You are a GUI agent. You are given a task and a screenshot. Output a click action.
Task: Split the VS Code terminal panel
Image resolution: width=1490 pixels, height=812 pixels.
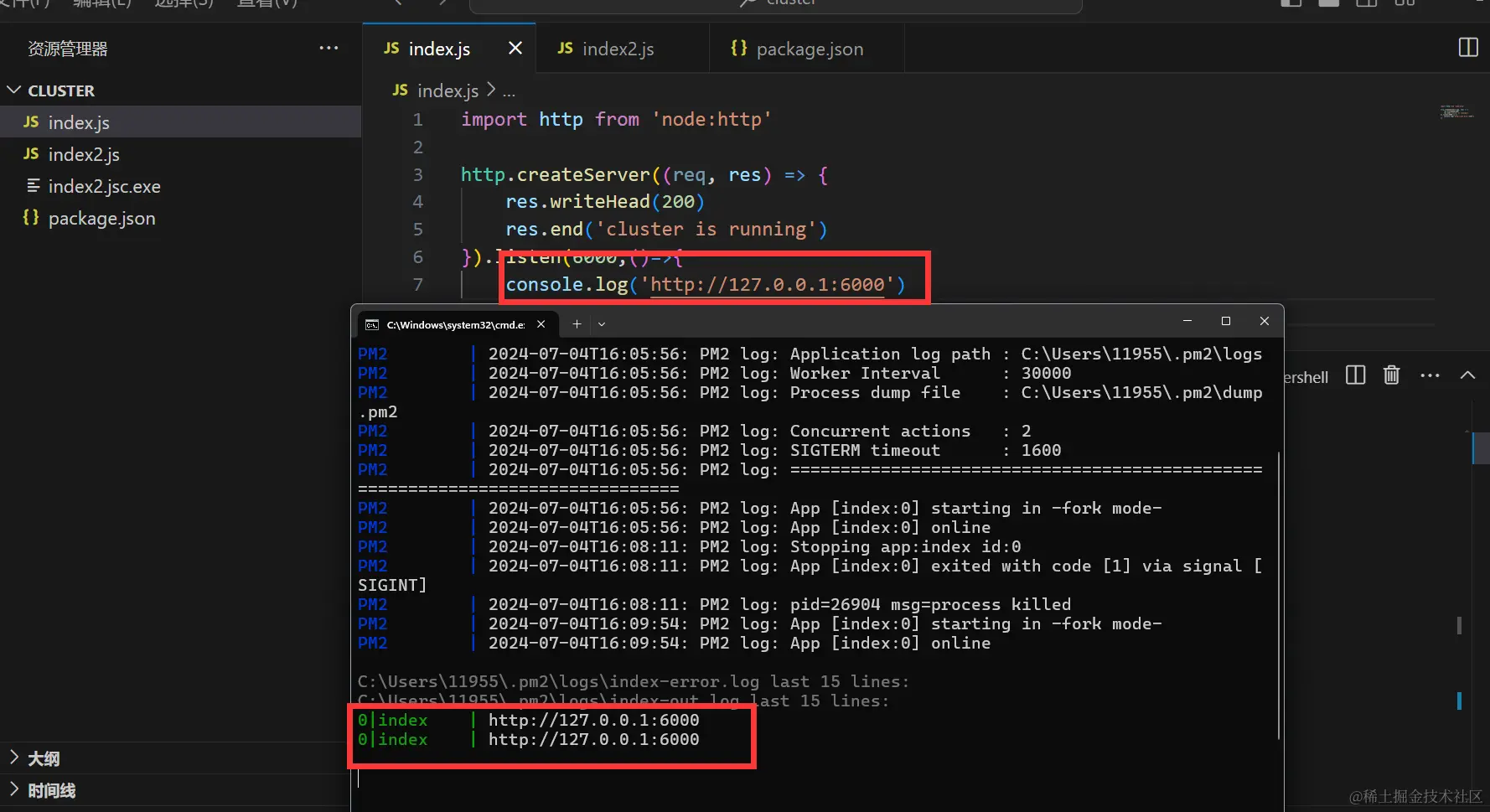tap(1355, 375)
